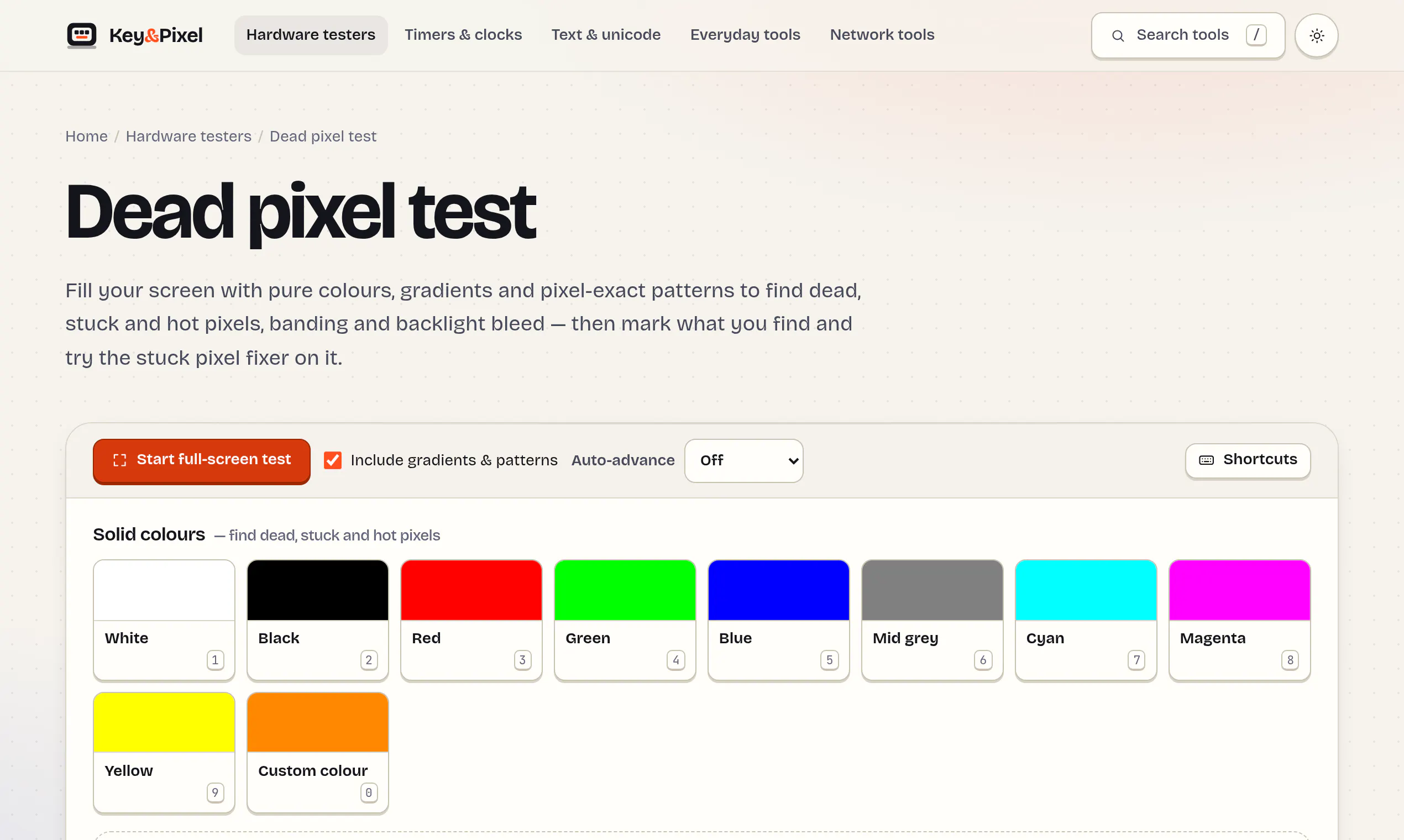
Task: Open the Auto-advance Off dropdown
Action: click(x=743, y=460)
